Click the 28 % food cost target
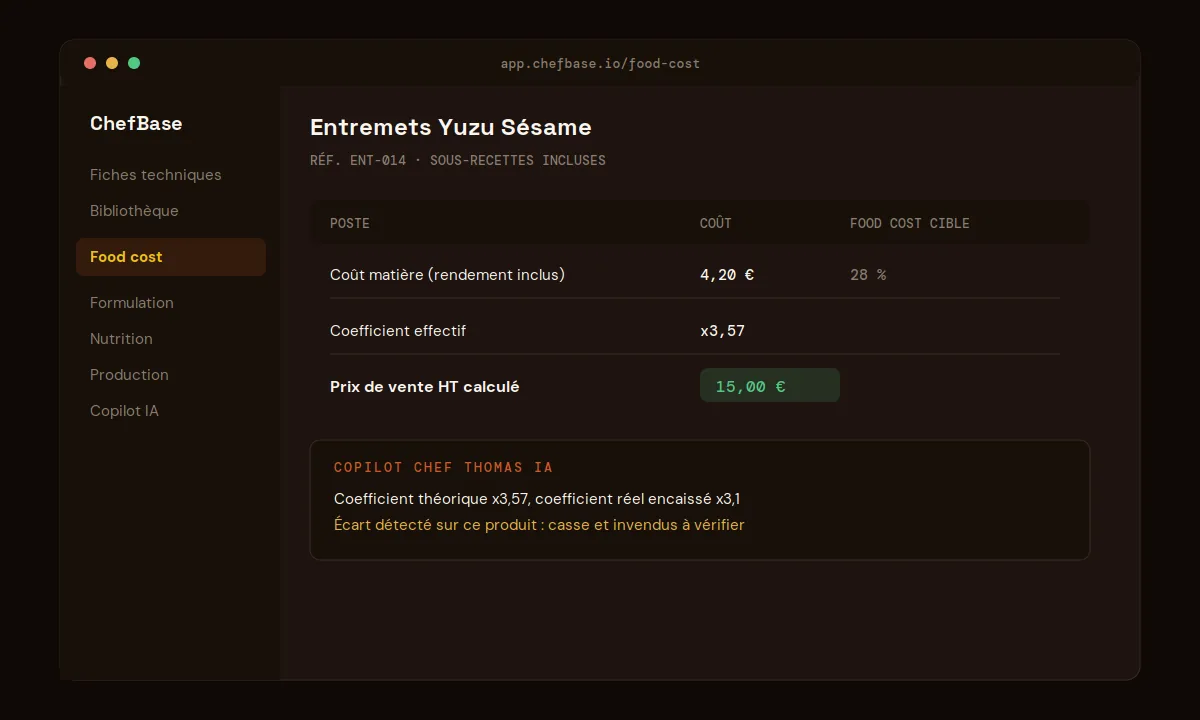Image resolution: width=1200 pixels, height=720 pixels. tap(868, 274)
